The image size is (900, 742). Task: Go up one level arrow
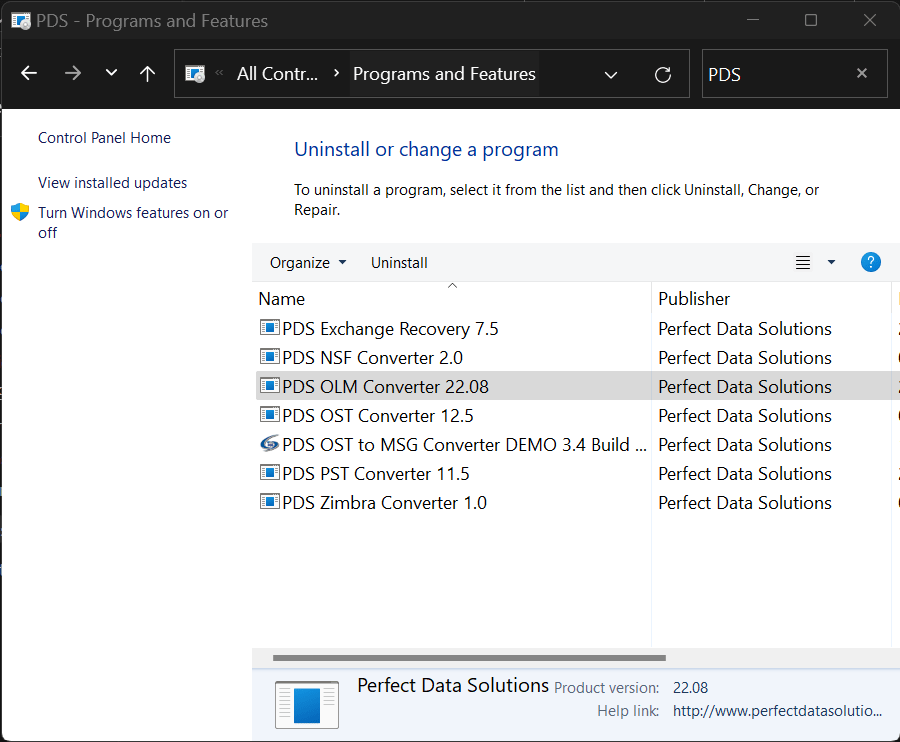tap(148, 73)
